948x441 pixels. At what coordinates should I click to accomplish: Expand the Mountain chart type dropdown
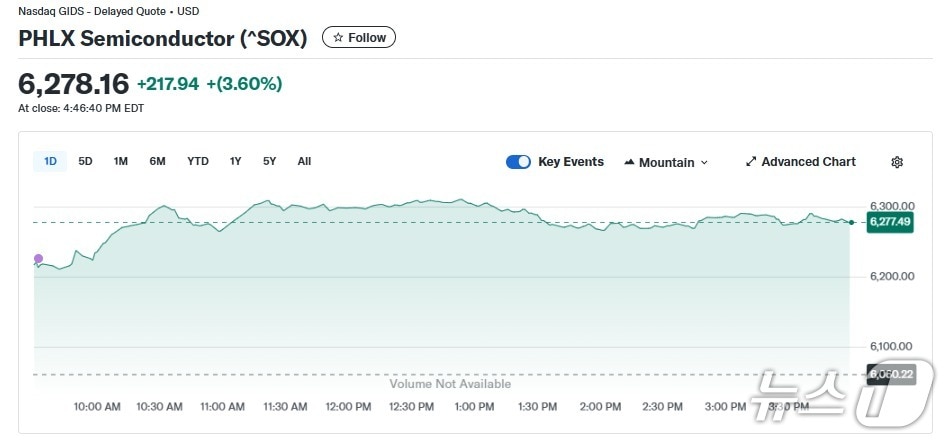pyautogui.click(x=704, y=162)
